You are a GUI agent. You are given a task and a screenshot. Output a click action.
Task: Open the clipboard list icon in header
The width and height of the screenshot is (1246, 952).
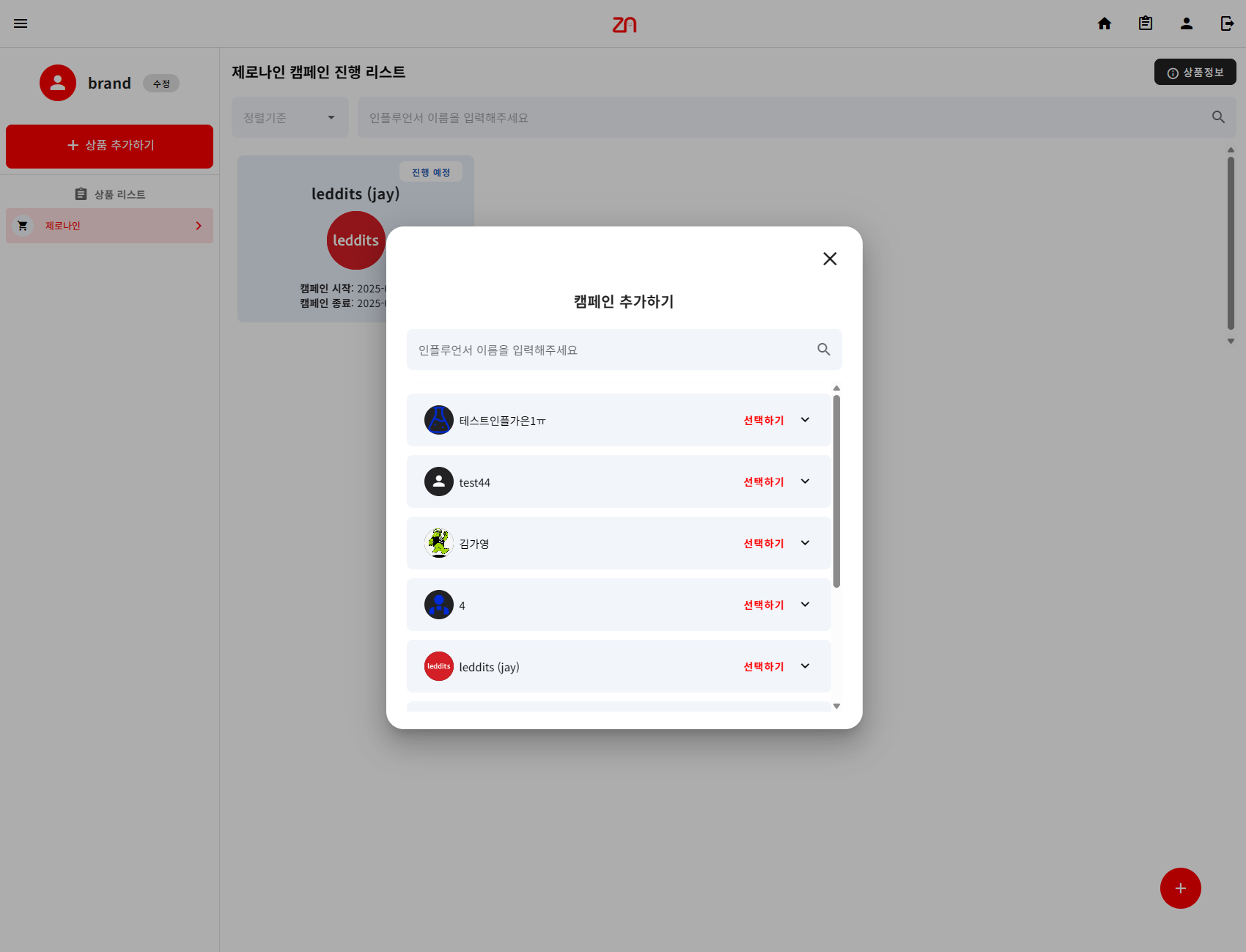click(1146, 23)
